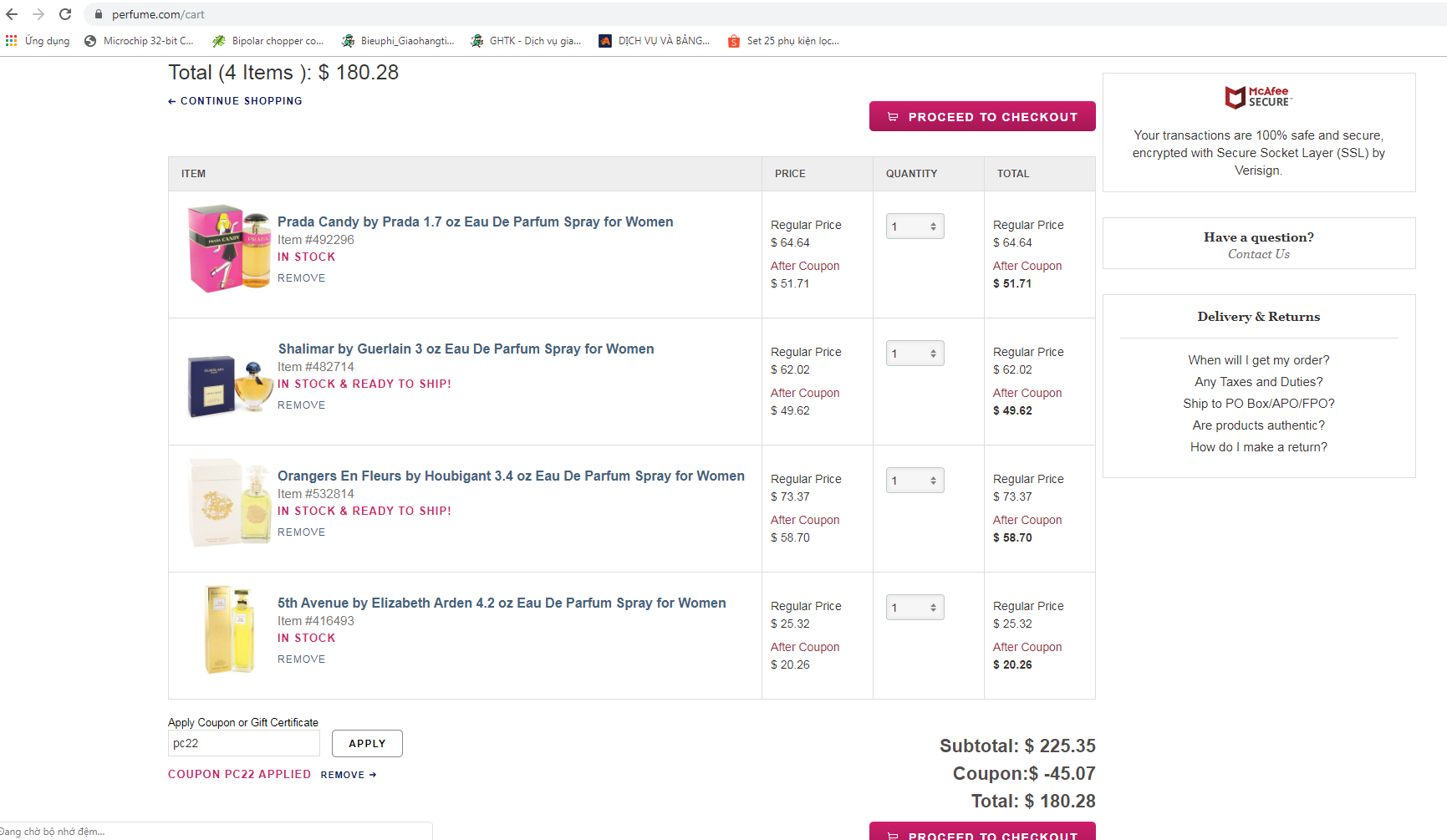Open the GHTK bookmark in bookmarks bar
Screen dimensions: 1447x840
click(x=526, y=40)
